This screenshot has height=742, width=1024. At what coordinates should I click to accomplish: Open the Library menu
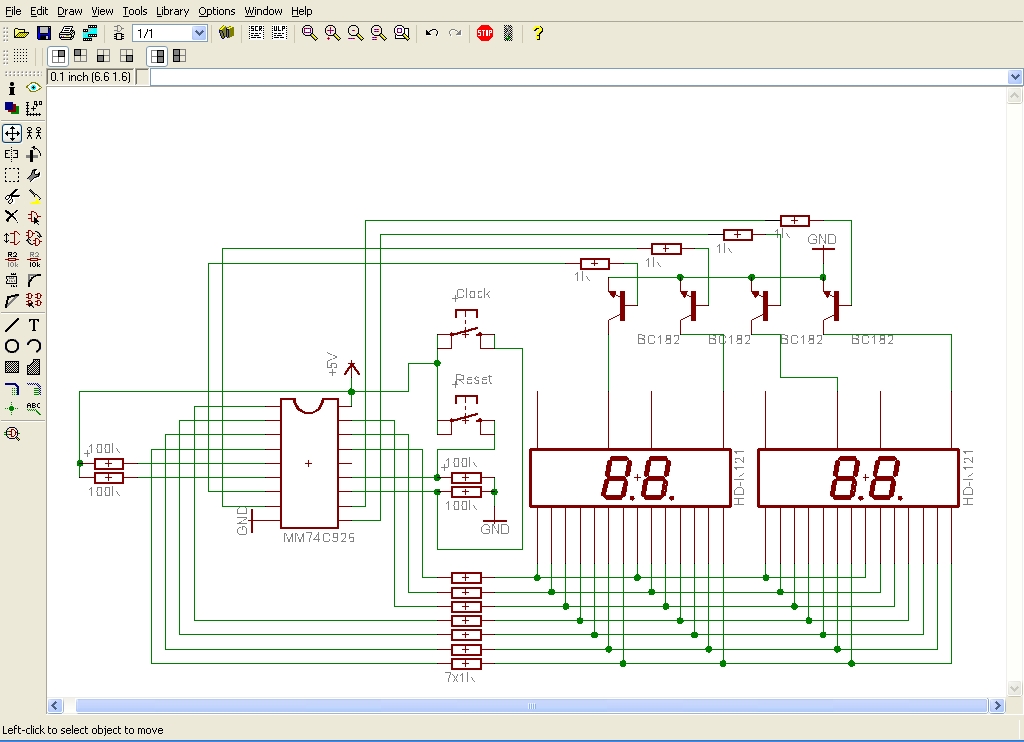tap(172, 11)
